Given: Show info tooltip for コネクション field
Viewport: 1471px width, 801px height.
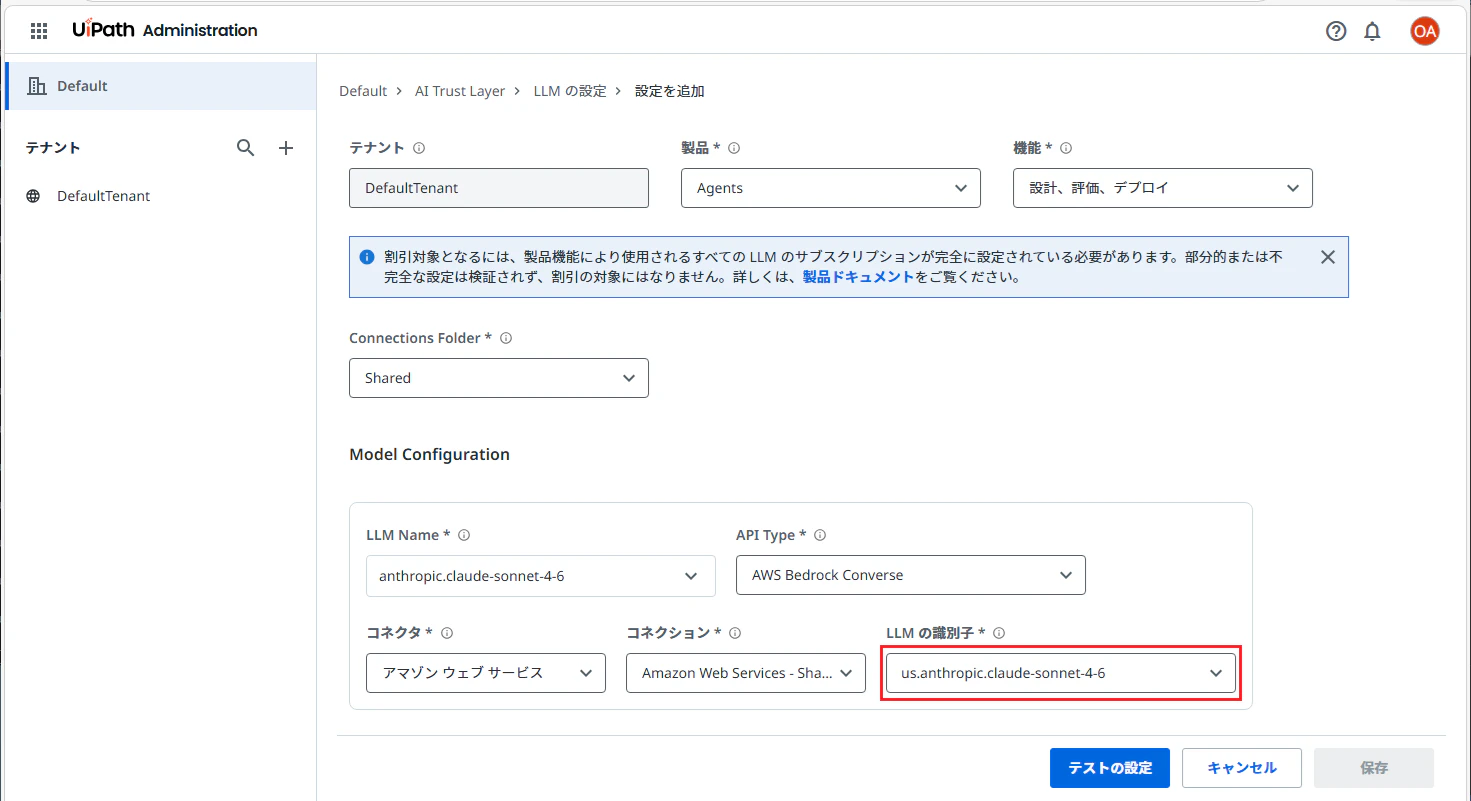Looking at the screenshot, I should pos(736,633).
